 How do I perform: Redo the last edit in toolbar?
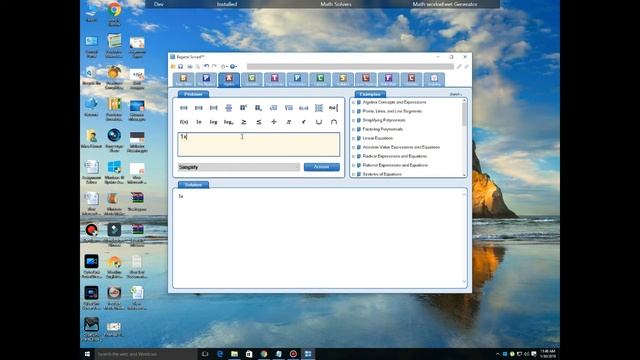[214, 67]
